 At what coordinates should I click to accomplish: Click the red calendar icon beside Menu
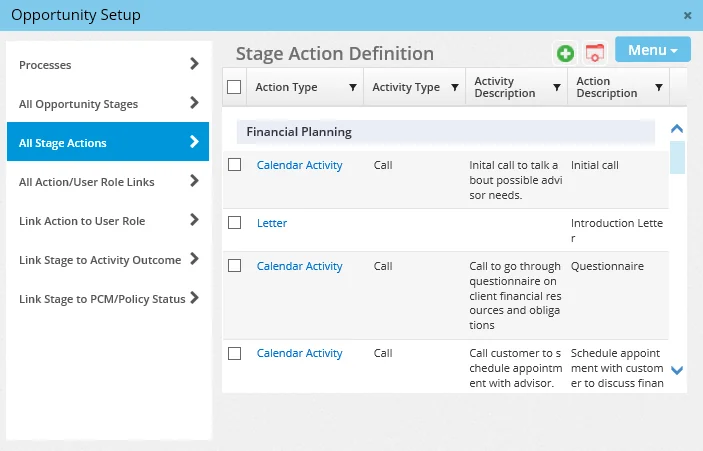[x=595, y=53]
